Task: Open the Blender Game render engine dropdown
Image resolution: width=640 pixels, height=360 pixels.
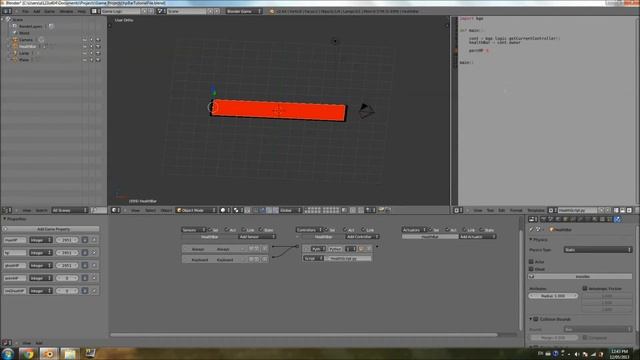Action: [244, 11]
